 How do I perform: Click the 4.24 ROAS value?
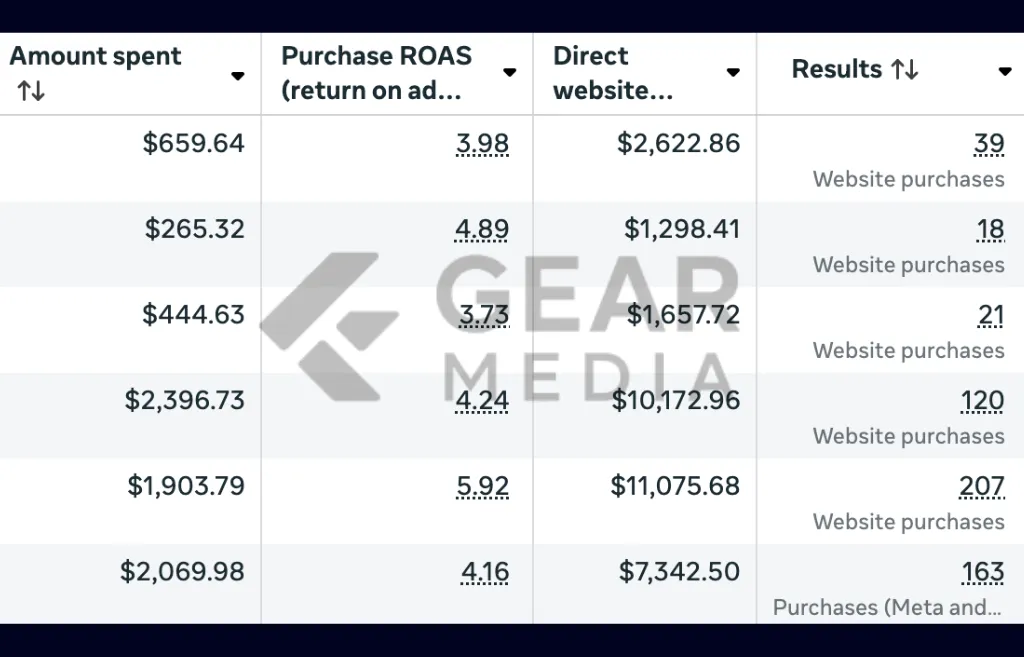click(x=482, y=400)
